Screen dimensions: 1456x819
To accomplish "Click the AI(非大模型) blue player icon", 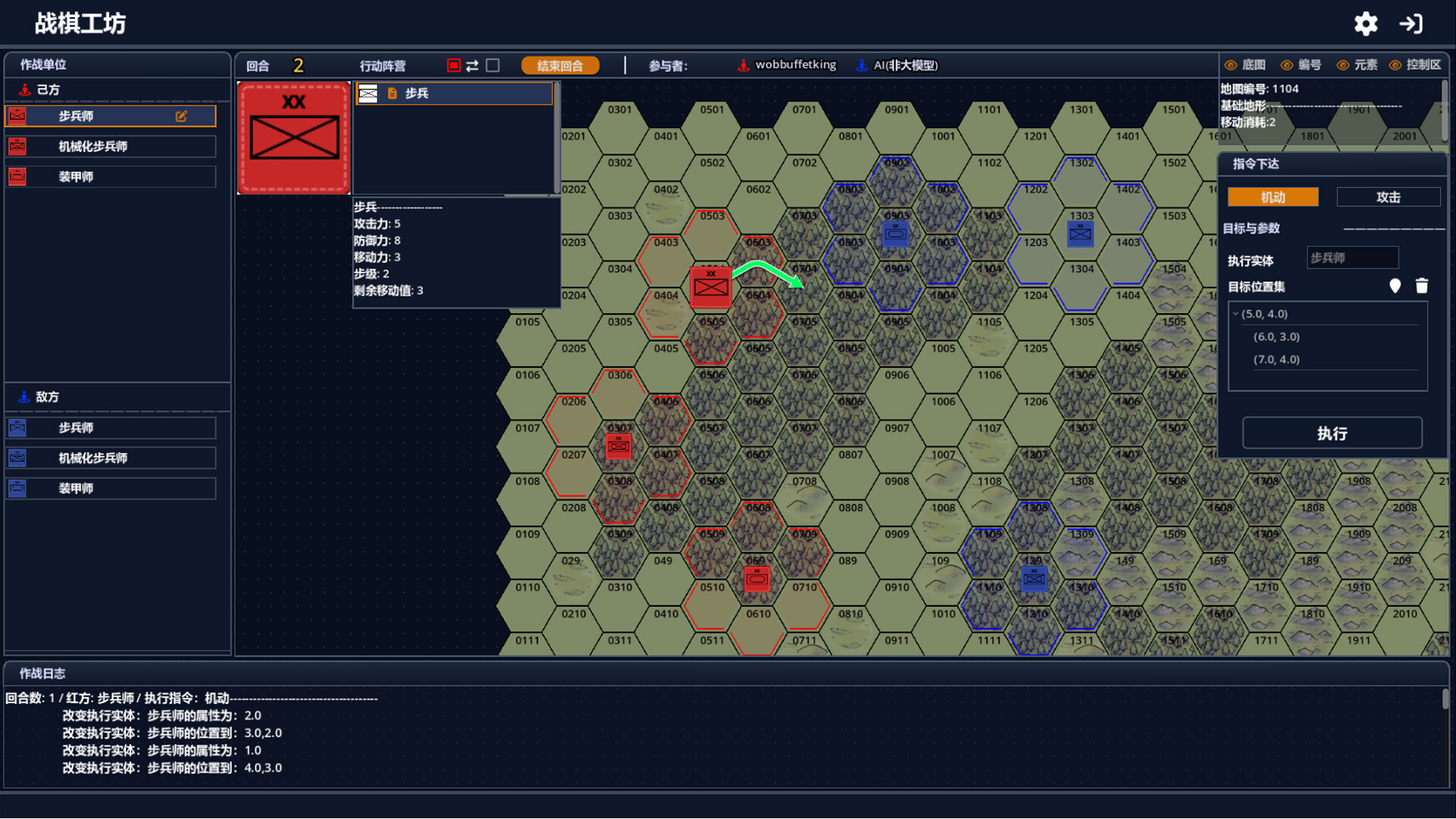I will click(x=861, y=66).
